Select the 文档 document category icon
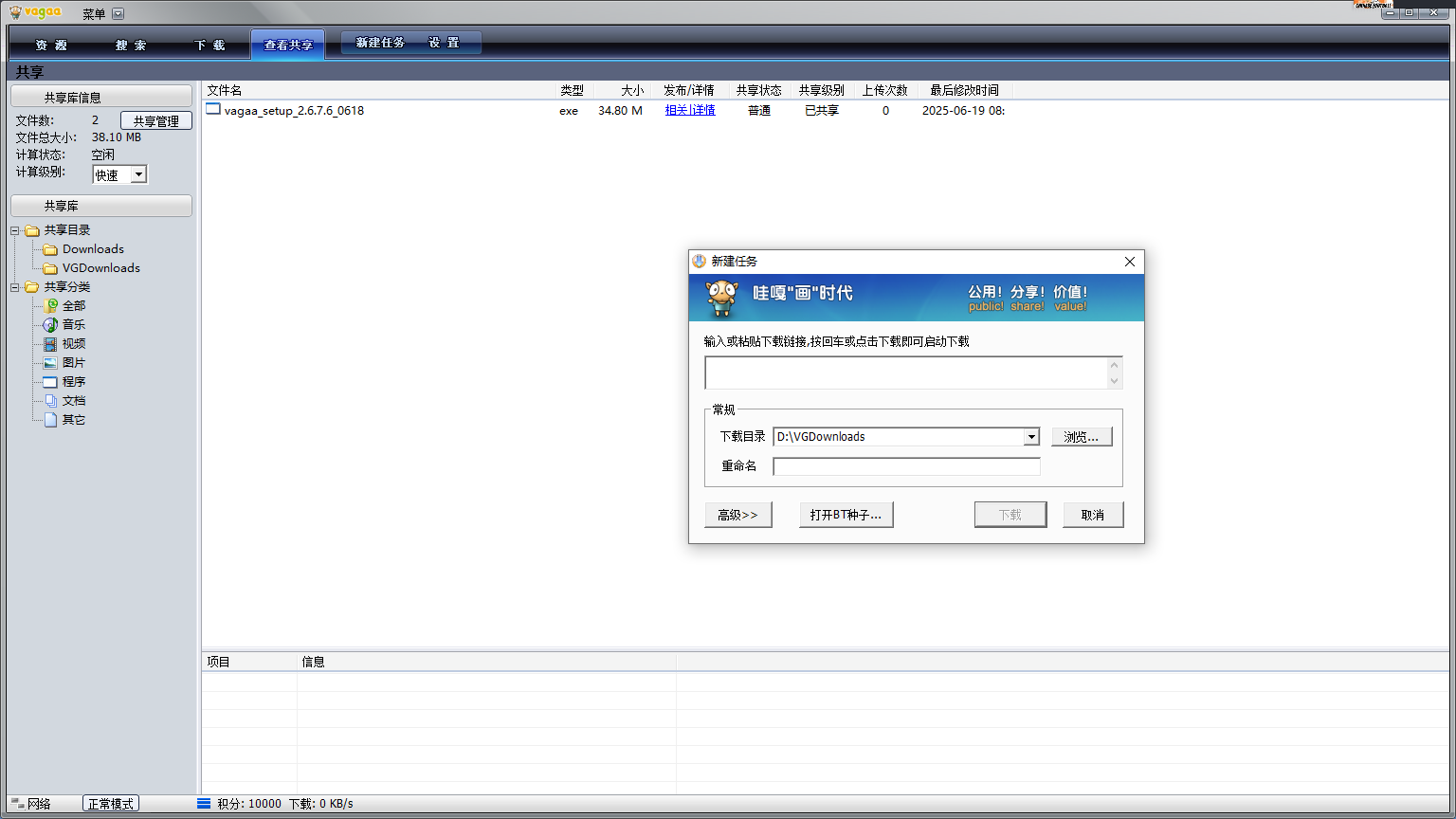Screen dimensions: 1456x819 (x=50, y=401)
